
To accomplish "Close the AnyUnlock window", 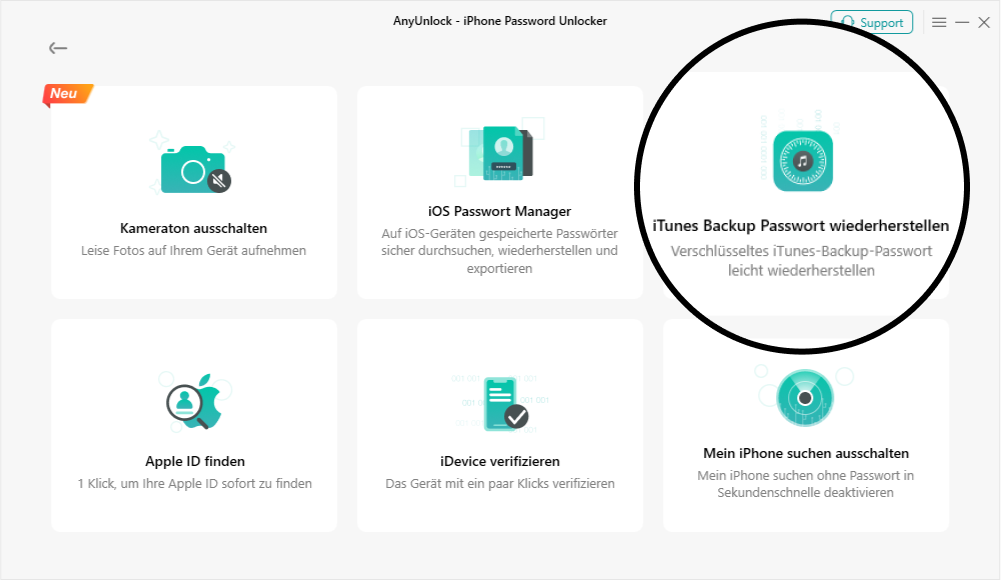I will [x=984, y=22].
